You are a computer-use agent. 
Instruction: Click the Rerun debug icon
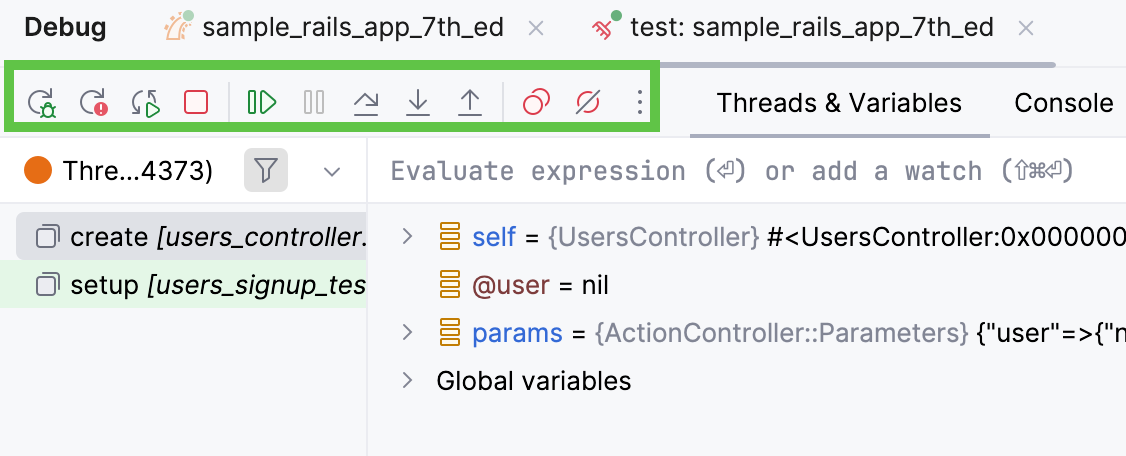tap(42, 102)
